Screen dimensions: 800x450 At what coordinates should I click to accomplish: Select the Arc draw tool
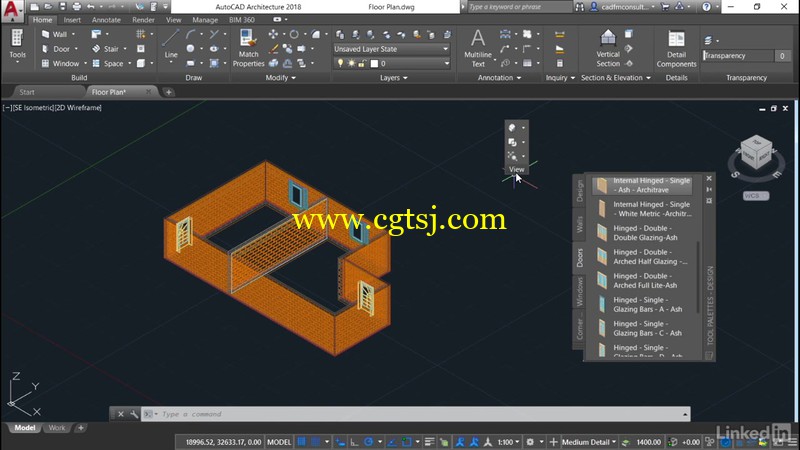[190, 34]
